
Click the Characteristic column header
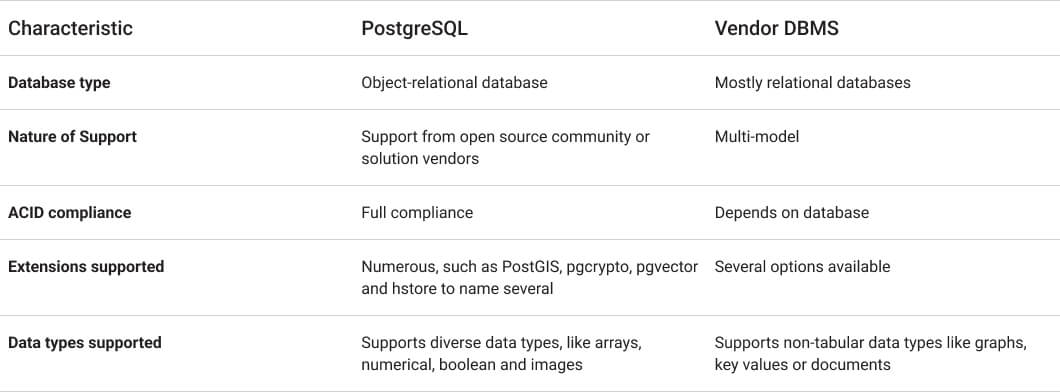70,28
